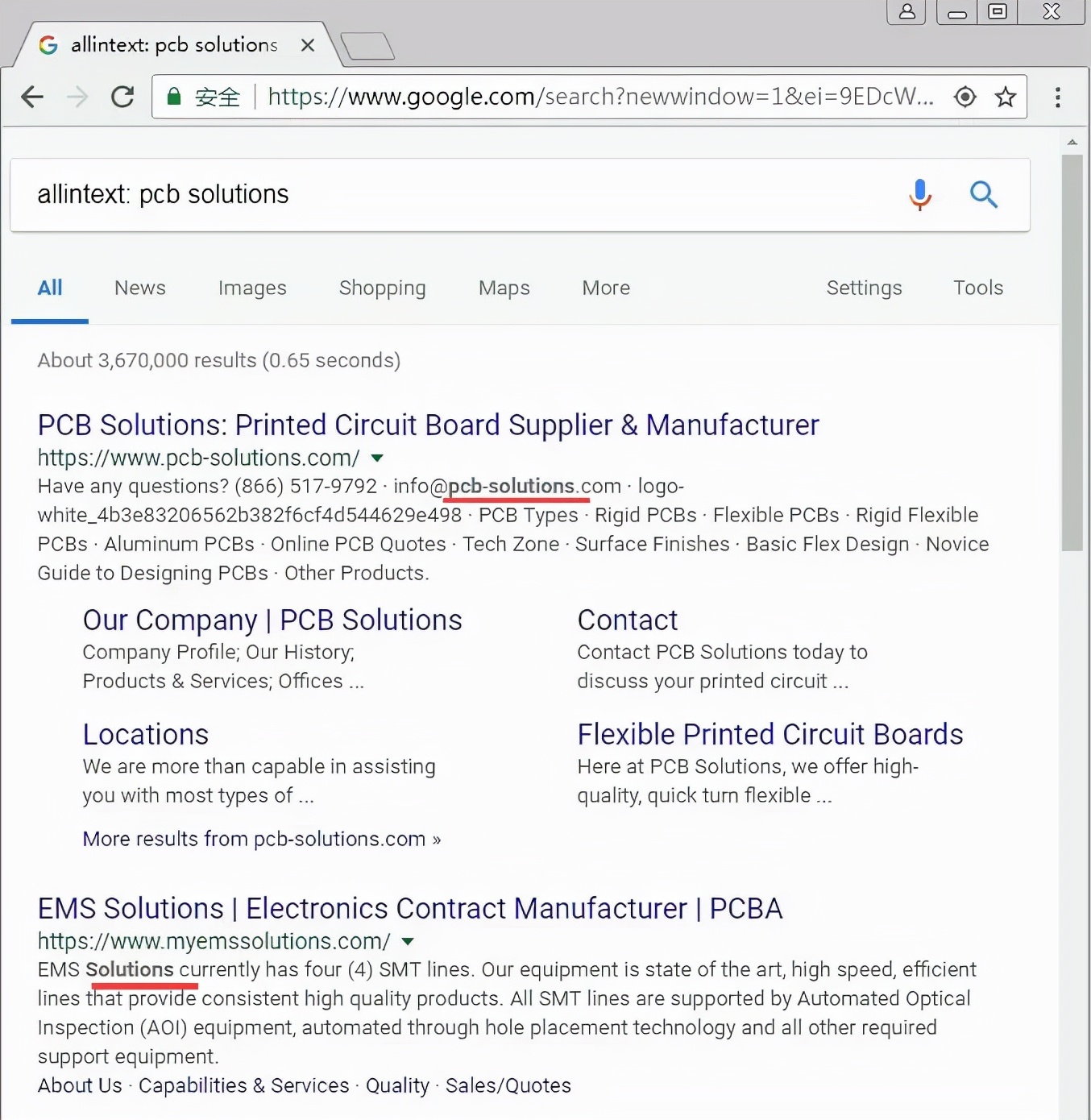
Task: Click the scrollbar up arrow
Action: [x=1072, y=142]
